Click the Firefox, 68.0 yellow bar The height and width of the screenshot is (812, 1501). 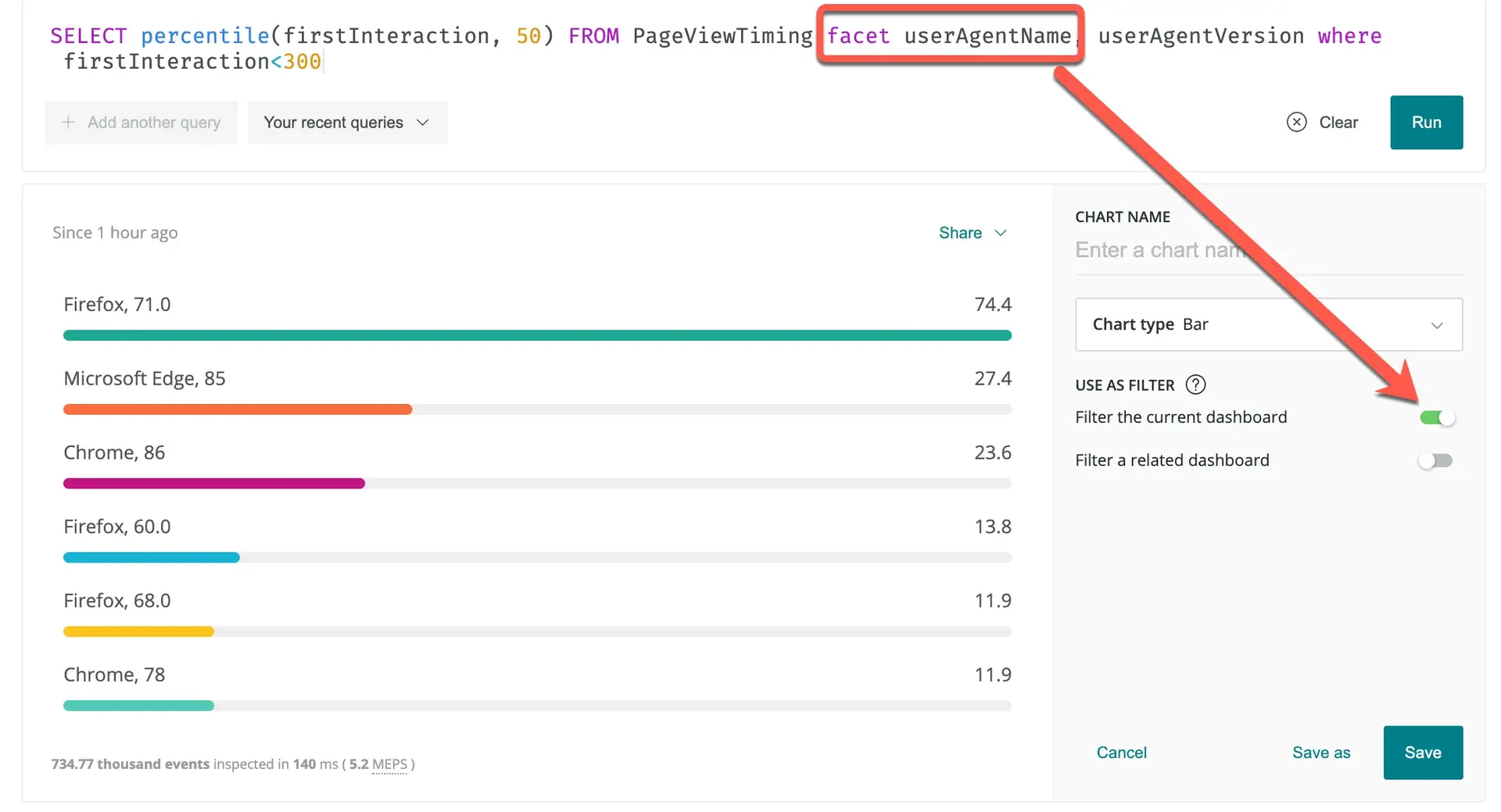(138, 631)
